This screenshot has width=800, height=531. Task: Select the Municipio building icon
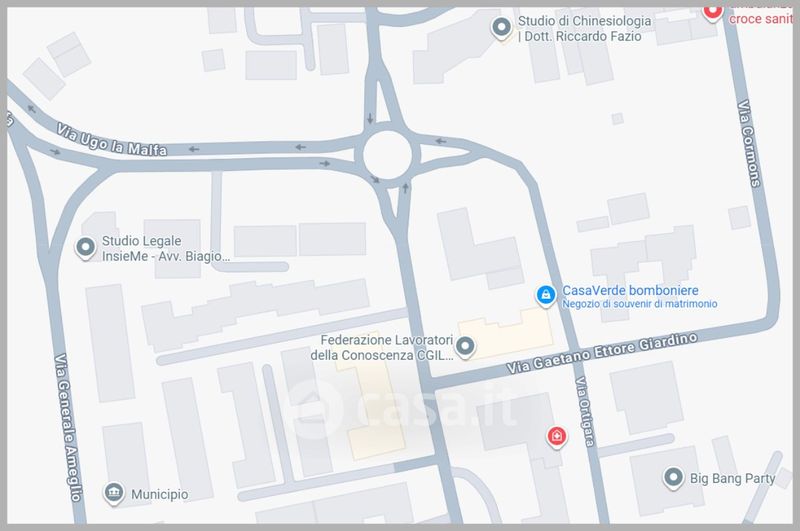114,493
